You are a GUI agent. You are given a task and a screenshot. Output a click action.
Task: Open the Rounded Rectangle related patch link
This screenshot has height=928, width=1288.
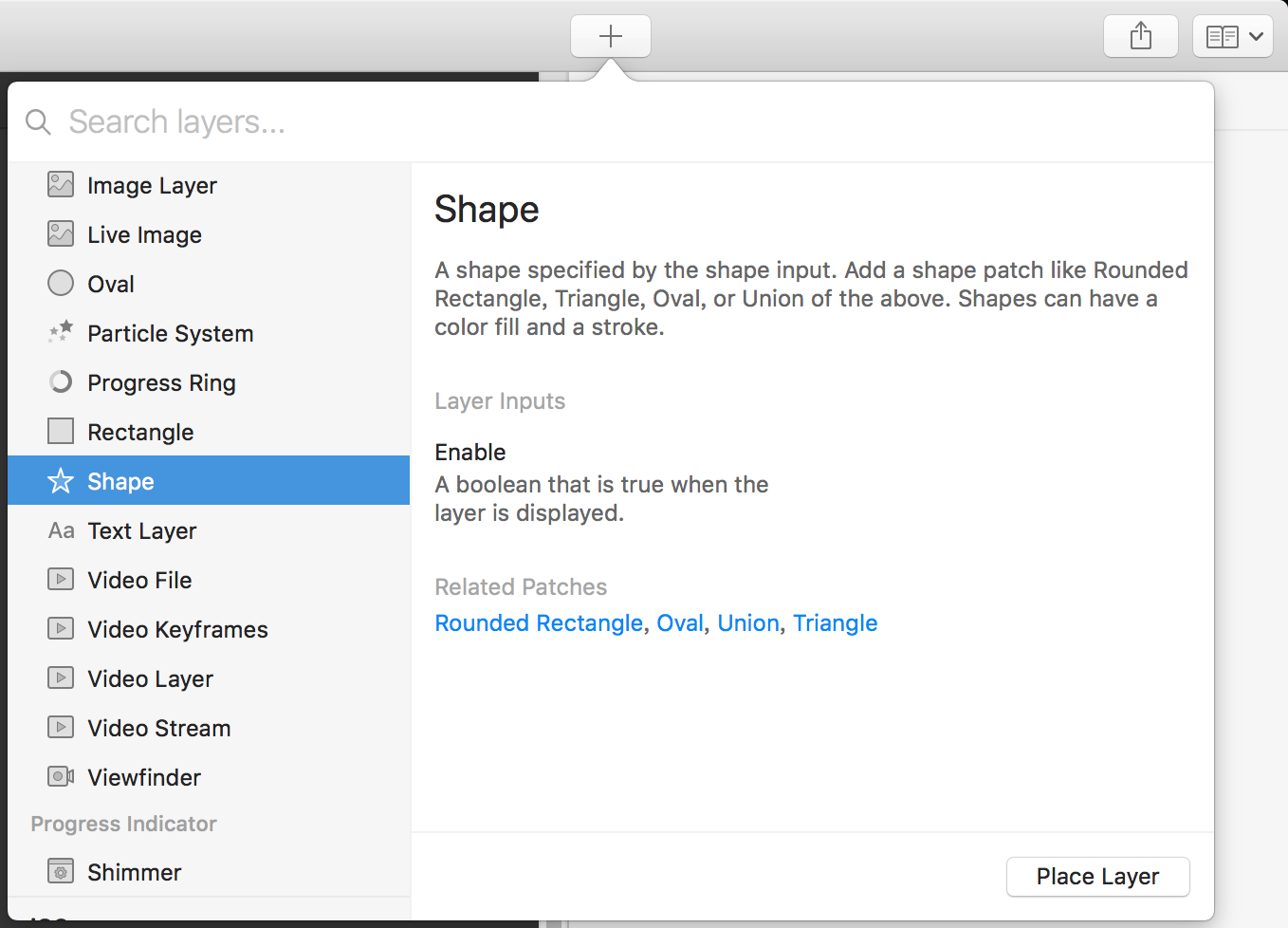539,623
